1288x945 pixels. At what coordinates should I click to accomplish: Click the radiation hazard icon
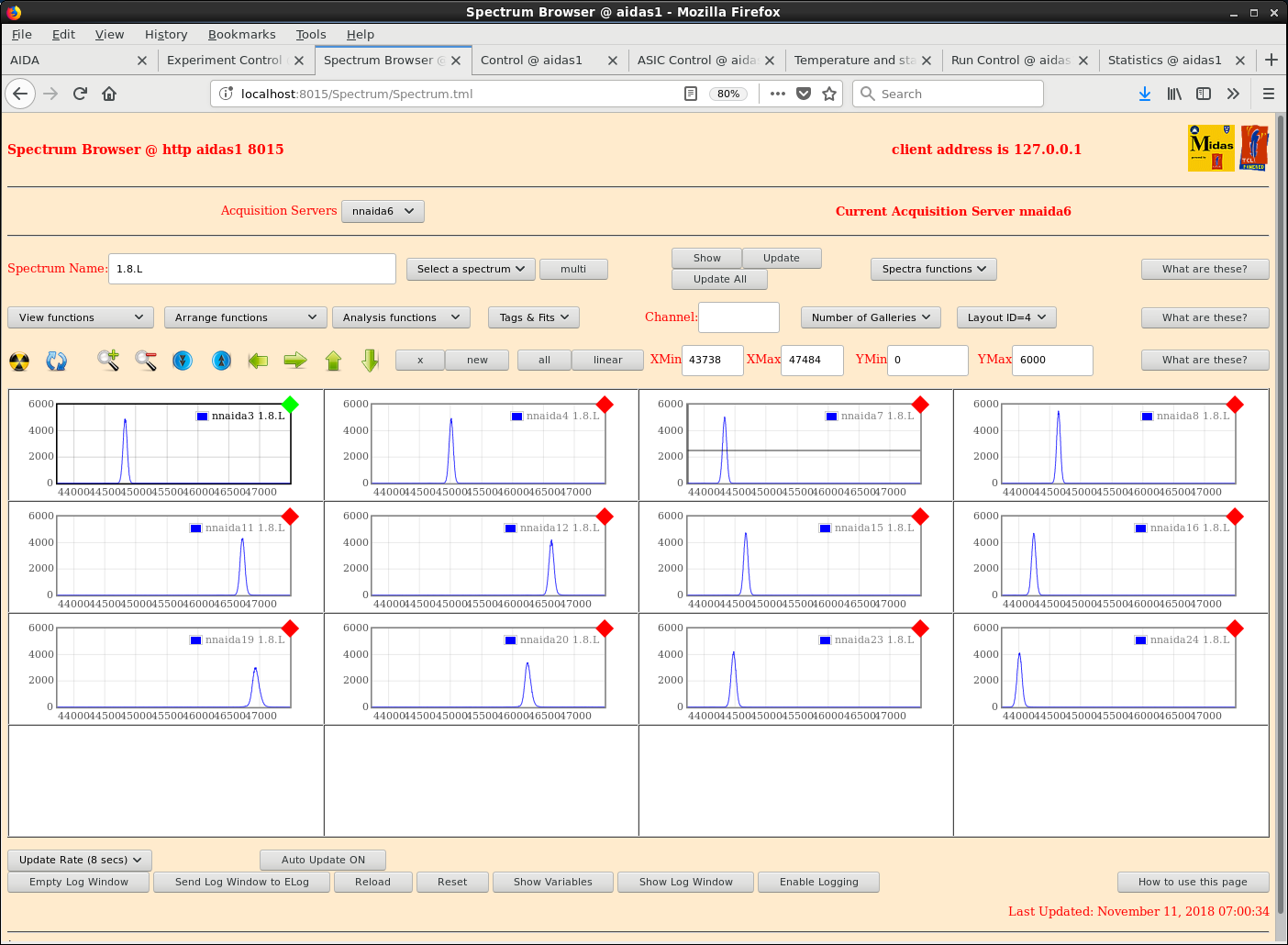pos(19,361)
